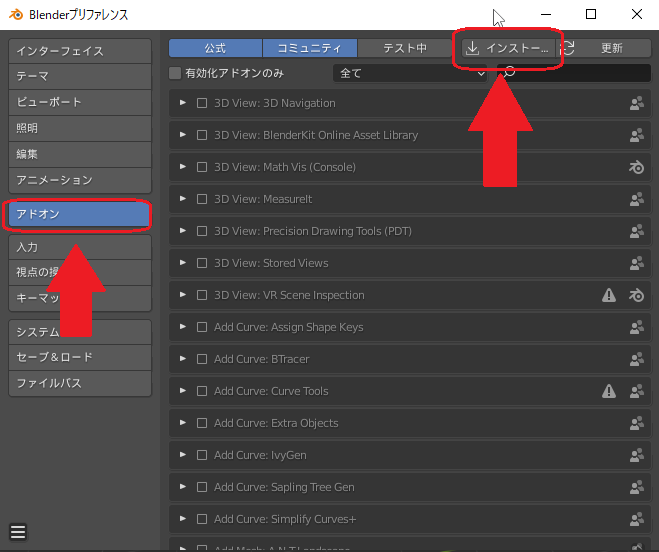The image size is (659, 552).
Task: Toggle 有効化アドオンのみ checkbox
Action: coord(175,73)
